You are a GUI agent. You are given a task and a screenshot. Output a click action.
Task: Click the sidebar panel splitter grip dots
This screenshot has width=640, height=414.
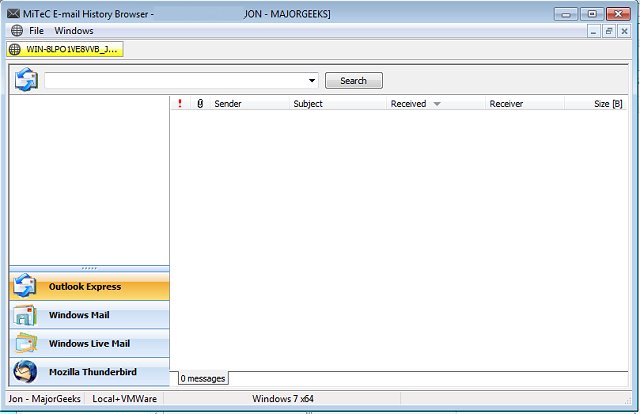point(89,268)
